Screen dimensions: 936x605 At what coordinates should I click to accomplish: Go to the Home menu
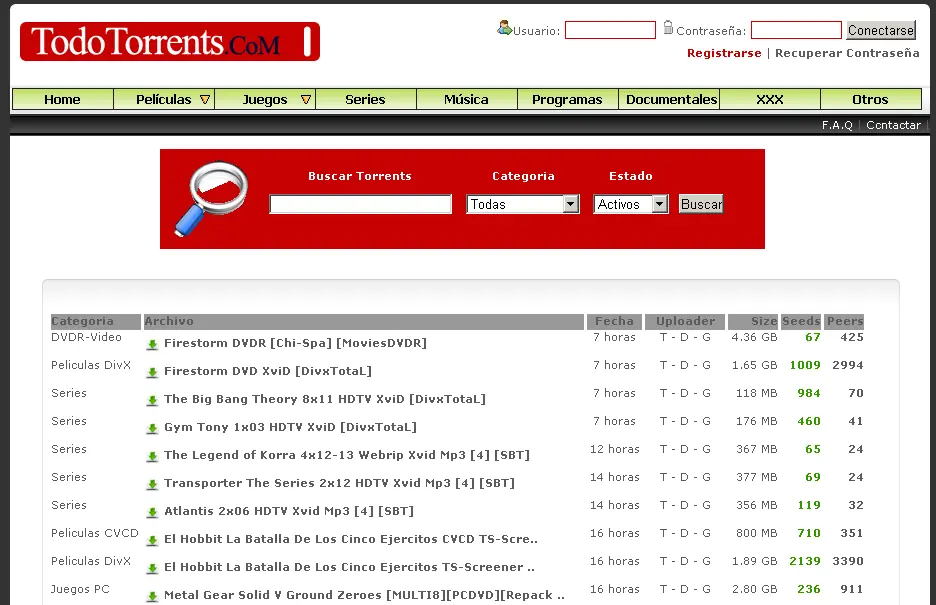(x=62, y=100)
